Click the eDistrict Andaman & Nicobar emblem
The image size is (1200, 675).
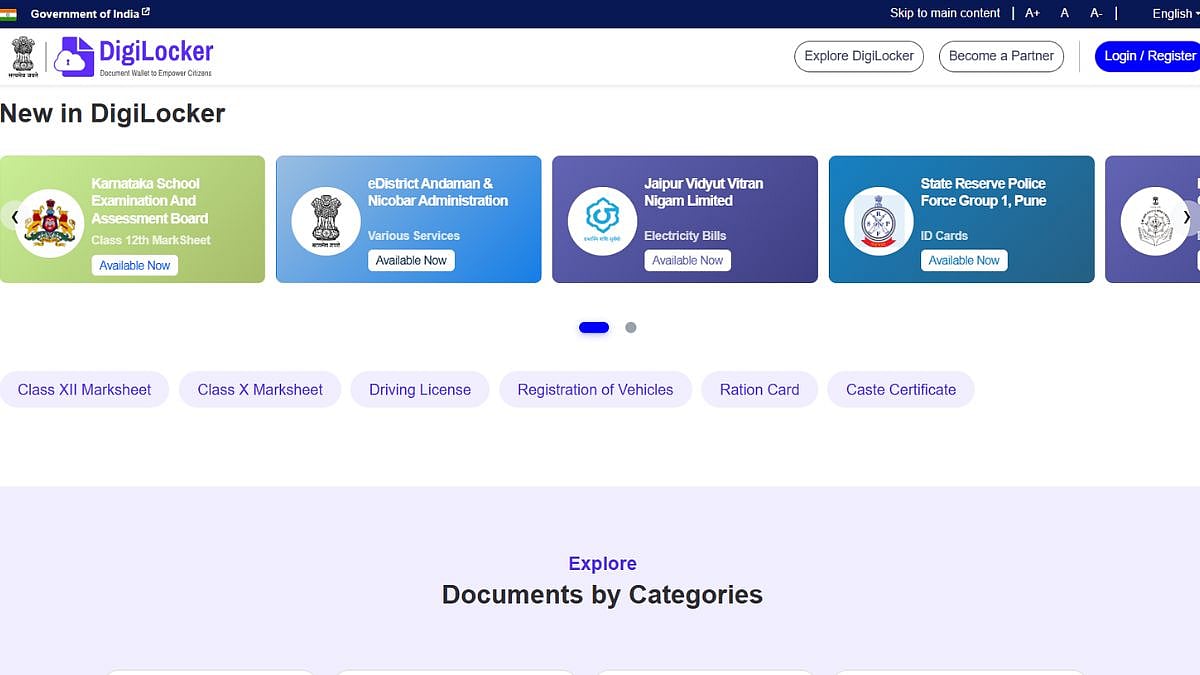326,222
